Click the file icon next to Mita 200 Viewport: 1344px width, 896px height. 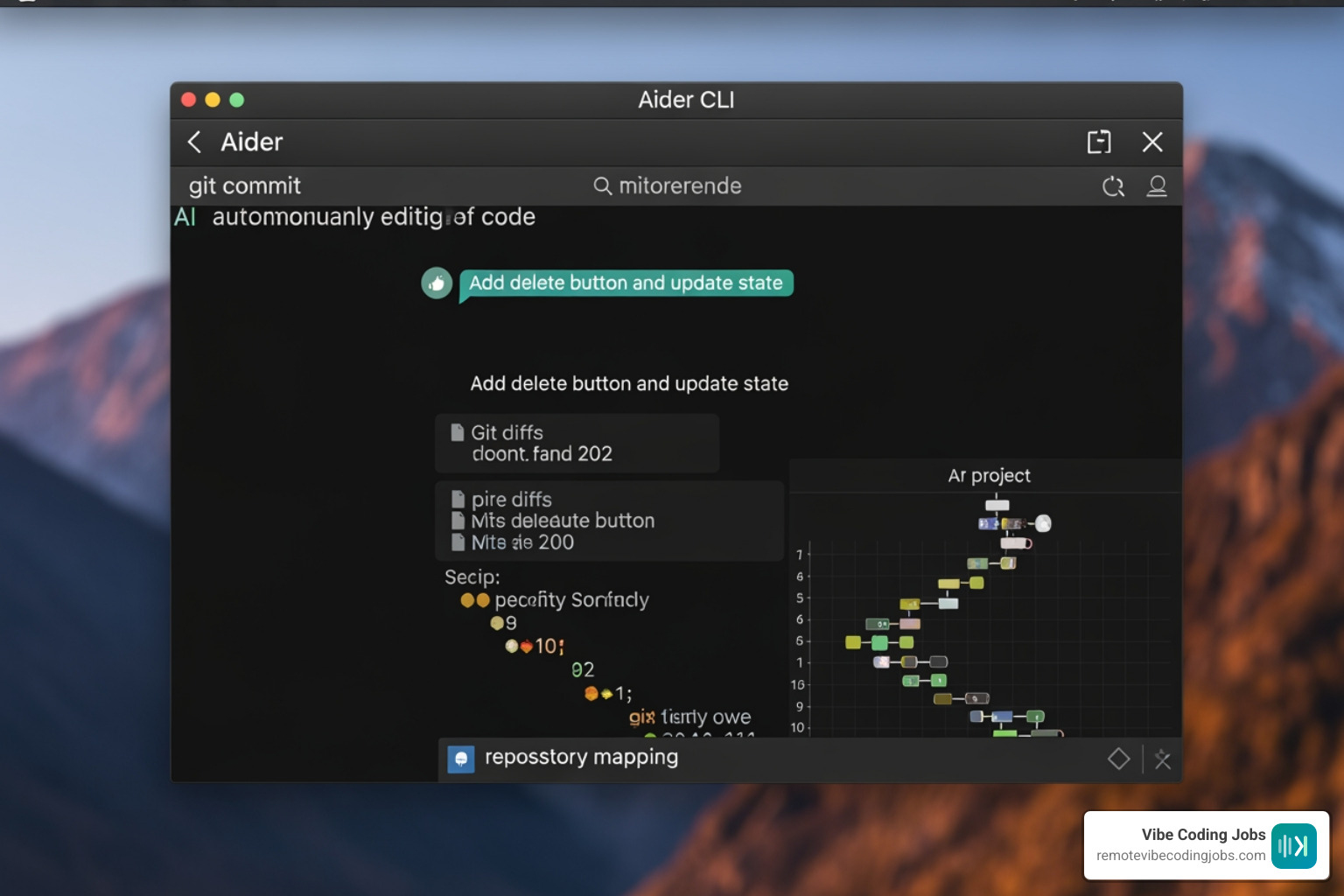(x=457, y=542)
